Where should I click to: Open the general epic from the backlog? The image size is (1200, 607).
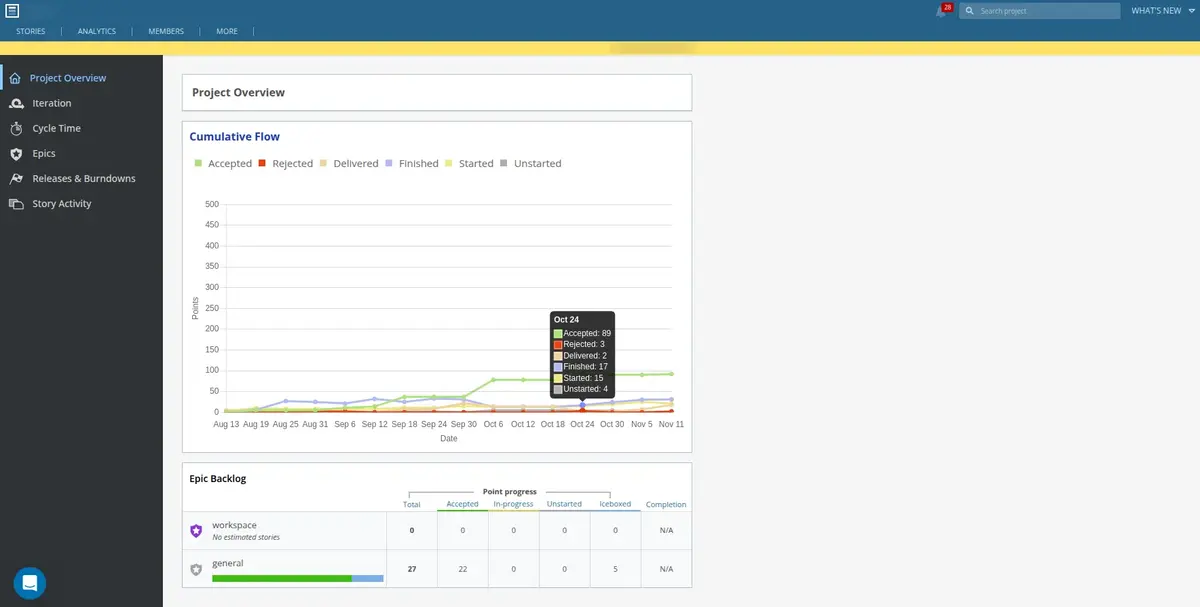[228, 562]
